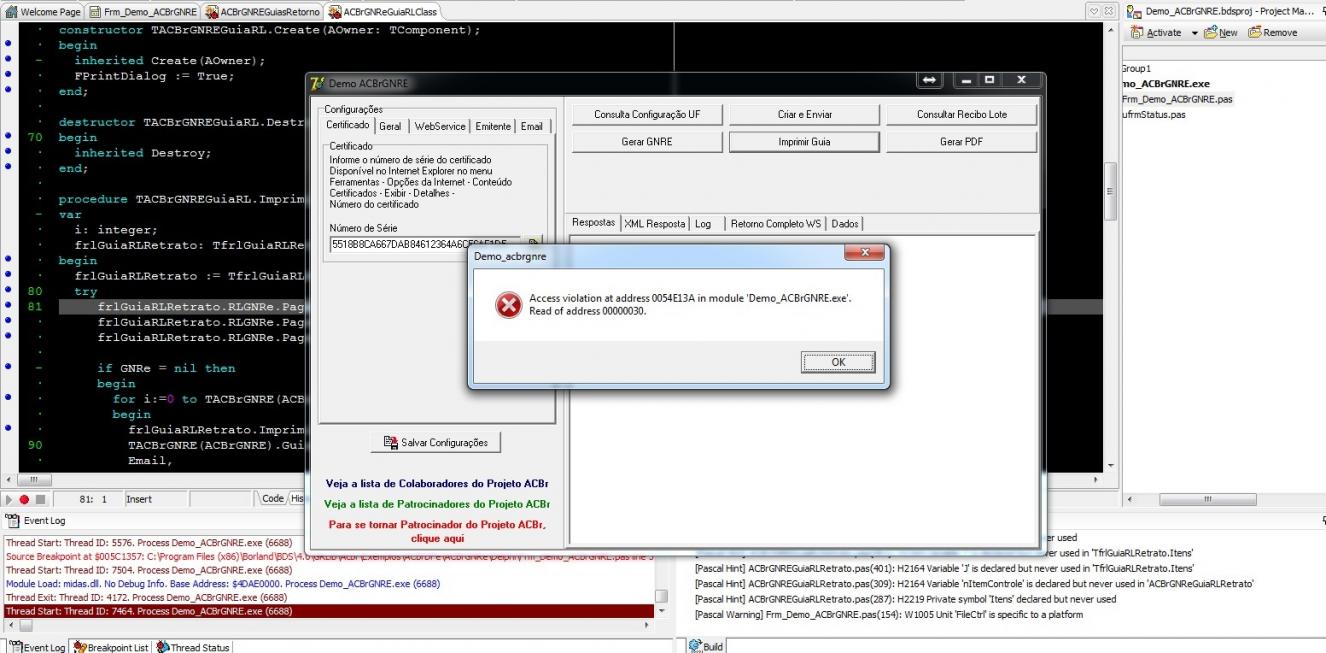Click the macro stop icon in status bar

point(40,499)
